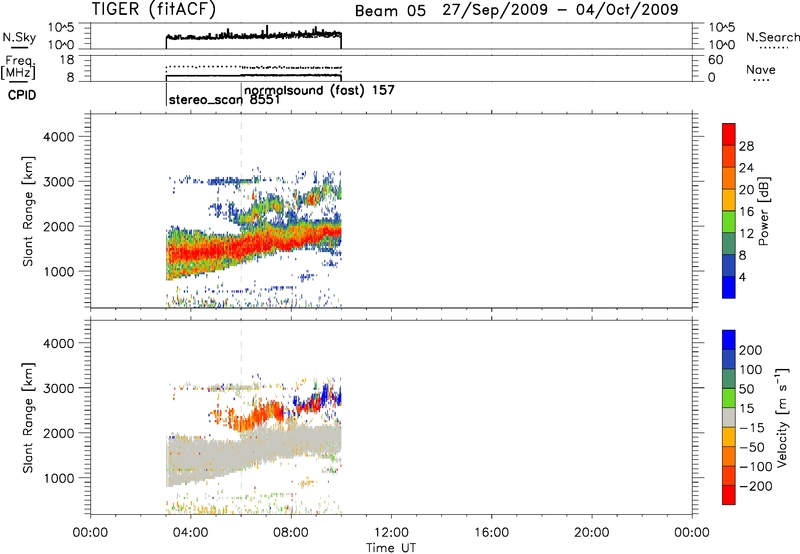The image size is (800, 554).
Task: Click the "100" label on Velocity colorbar
Action: (751, 369)
